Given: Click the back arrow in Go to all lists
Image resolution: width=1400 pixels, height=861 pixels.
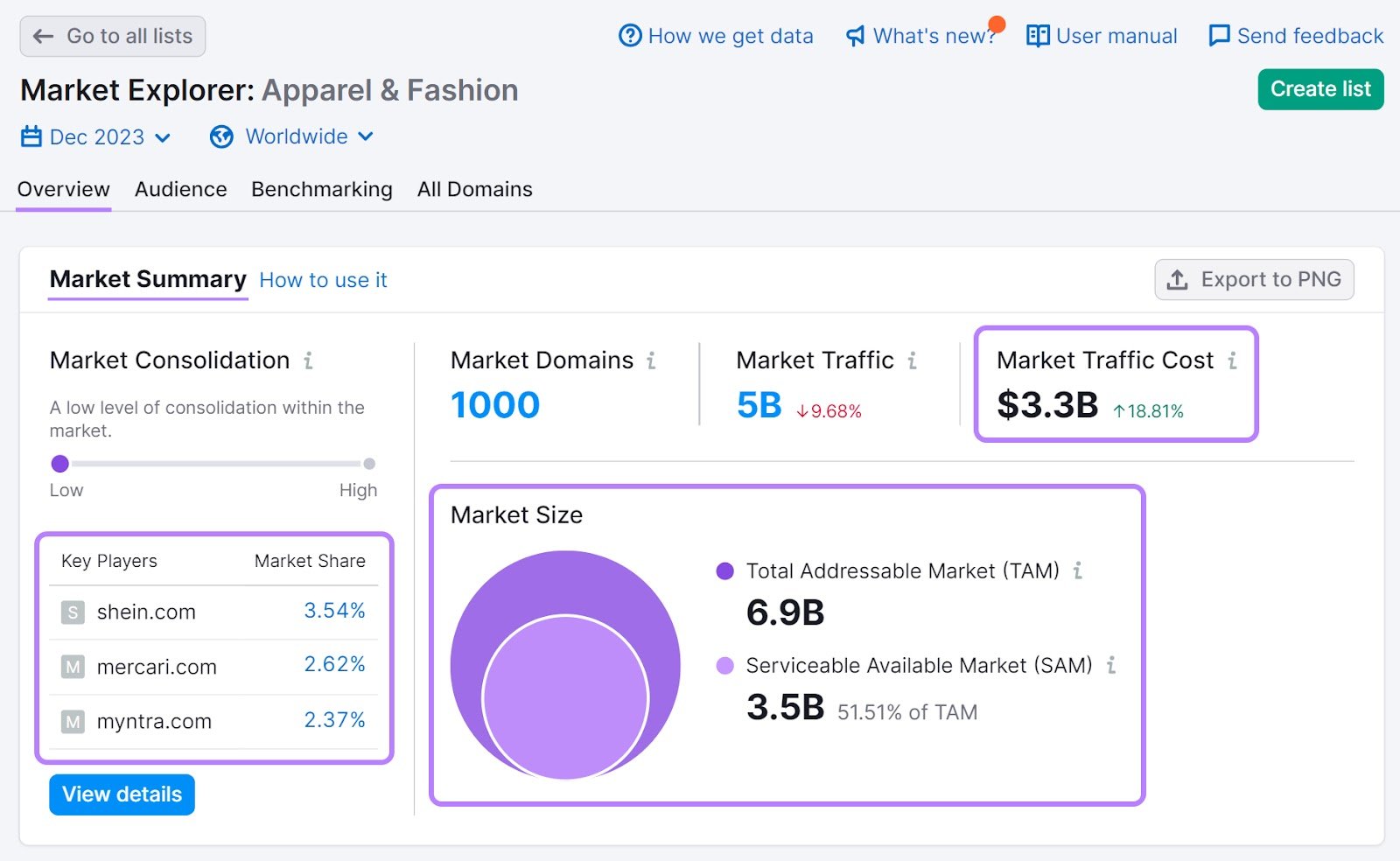Looking at the screenshot, I should (x=41, y=36).
